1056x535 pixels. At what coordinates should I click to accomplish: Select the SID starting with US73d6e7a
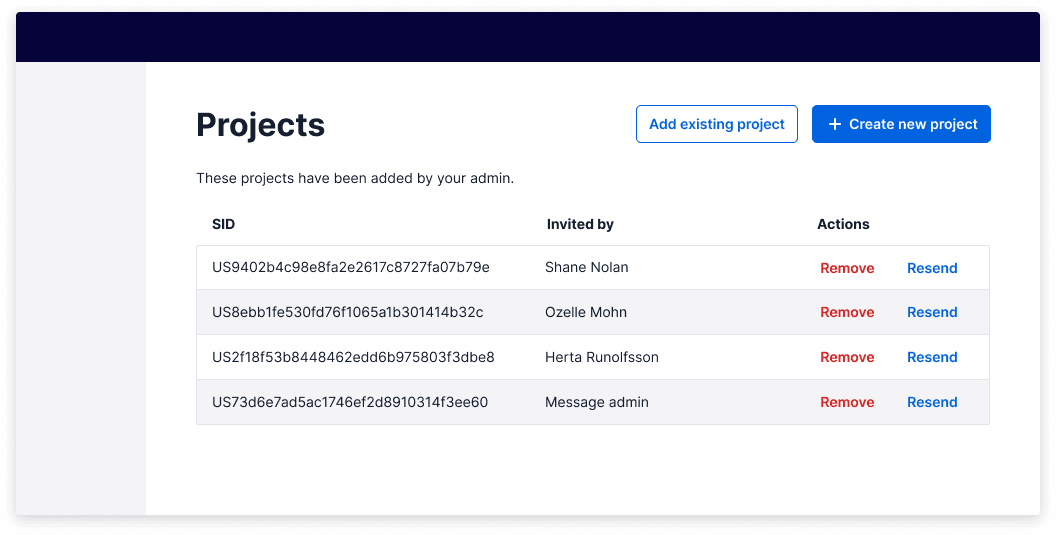pyautogui.click(x=350, y=402)
